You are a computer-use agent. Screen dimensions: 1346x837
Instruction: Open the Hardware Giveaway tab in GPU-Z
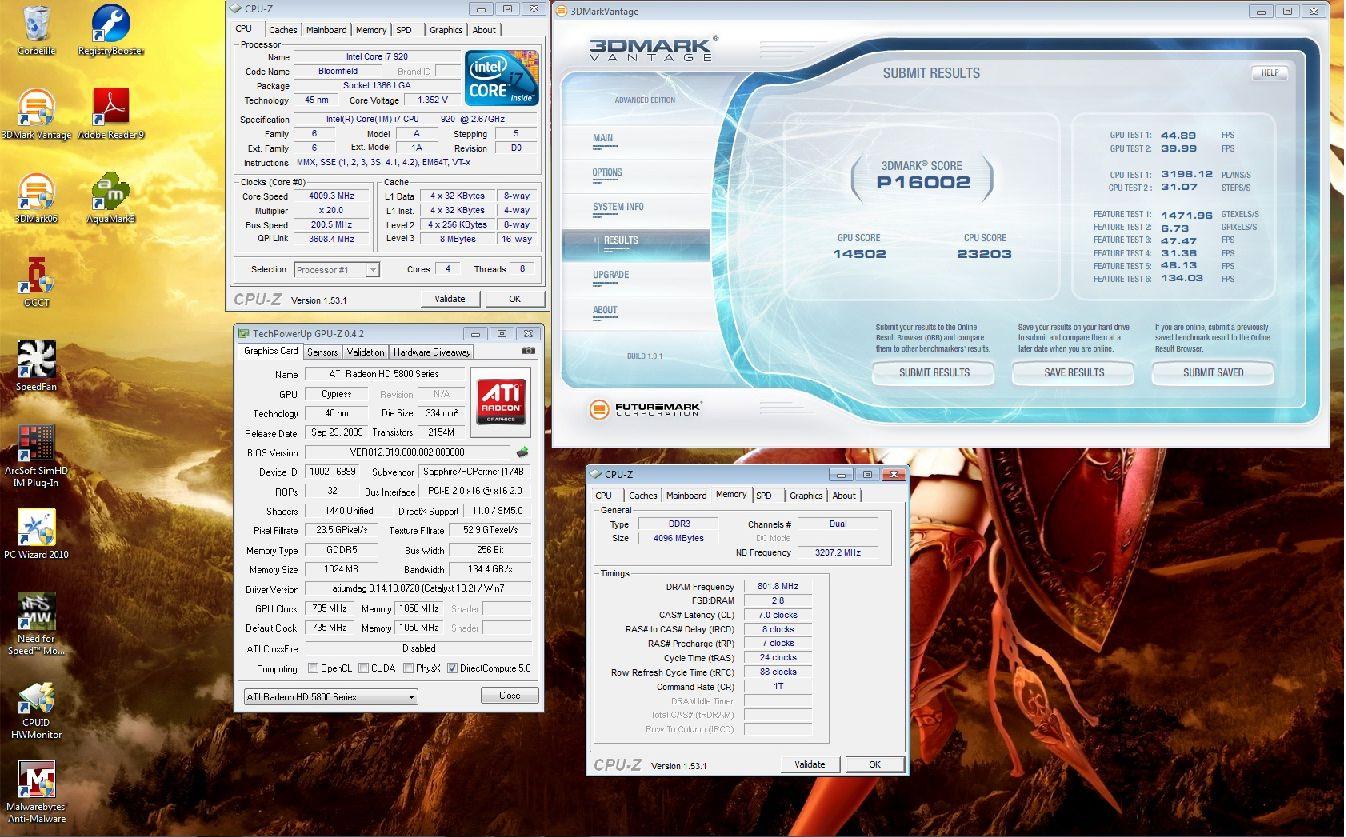(x=431, y=352)
